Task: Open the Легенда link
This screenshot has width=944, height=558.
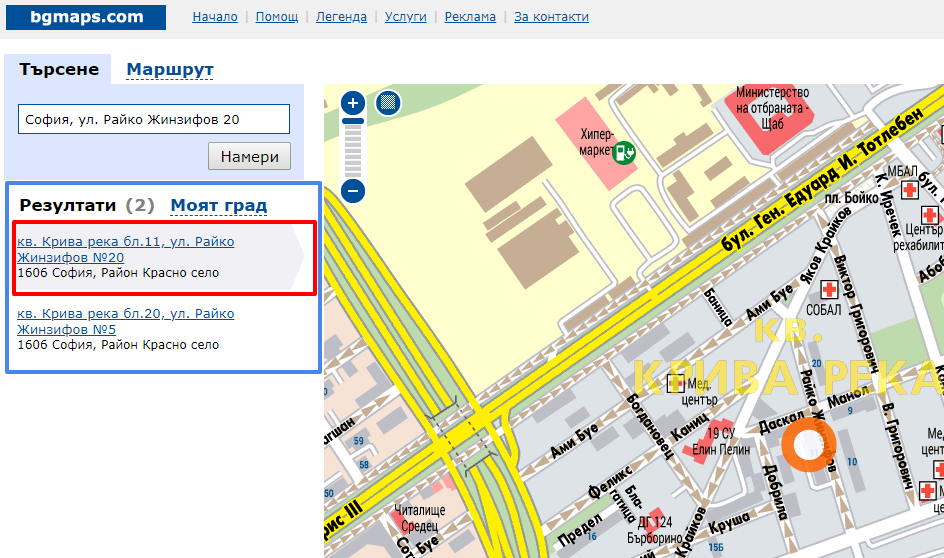Action: [x=341, y=17]
